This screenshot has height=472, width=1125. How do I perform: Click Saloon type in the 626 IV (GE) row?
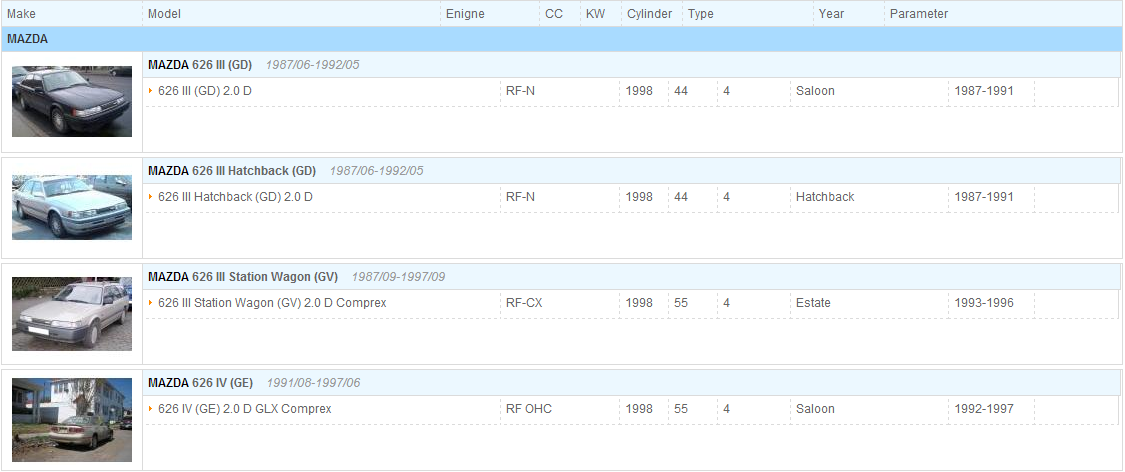coord(815,409)
